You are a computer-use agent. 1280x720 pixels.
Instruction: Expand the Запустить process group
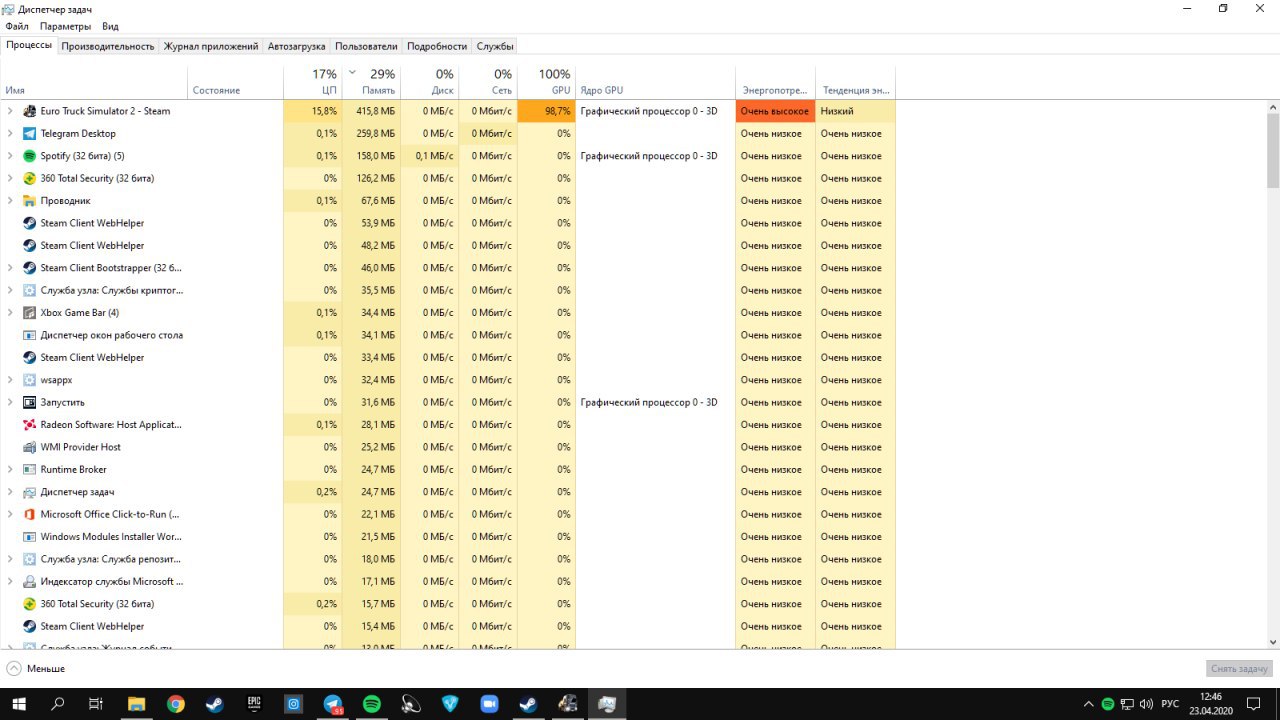click(x=10, y=402)
